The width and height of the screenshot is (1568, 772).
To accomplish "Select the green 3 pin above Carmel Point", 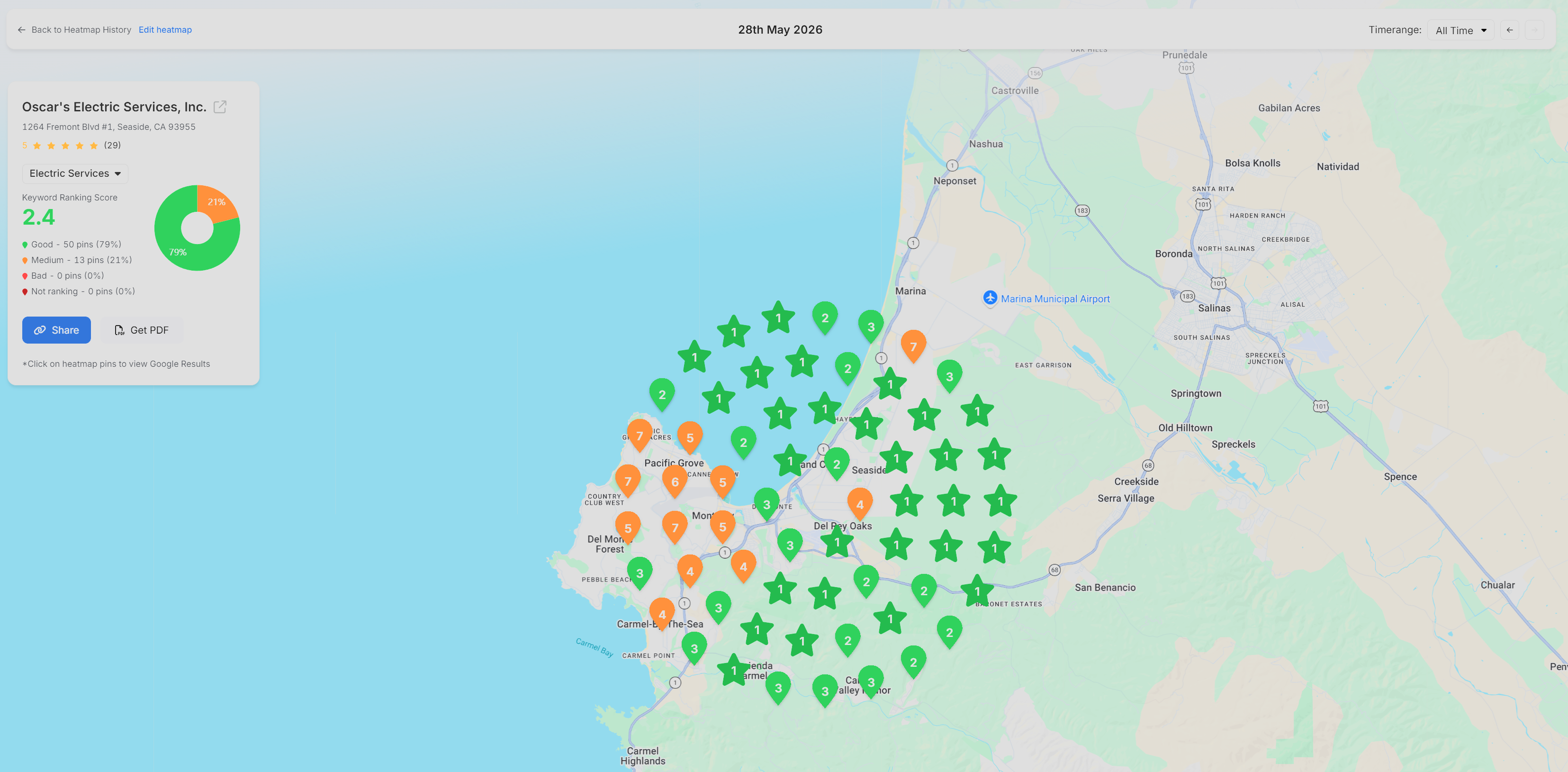I will click(694, 648).
